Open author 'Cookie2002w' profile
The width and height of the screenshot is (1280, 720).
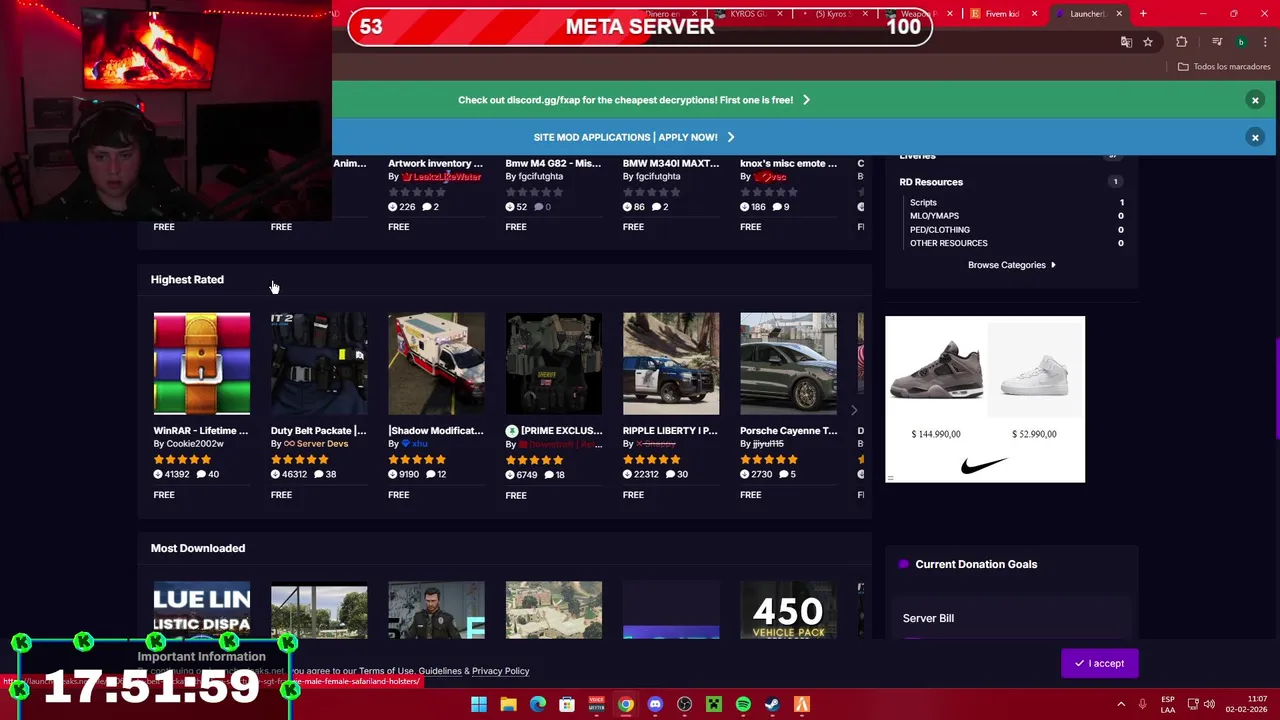(195, 444)
